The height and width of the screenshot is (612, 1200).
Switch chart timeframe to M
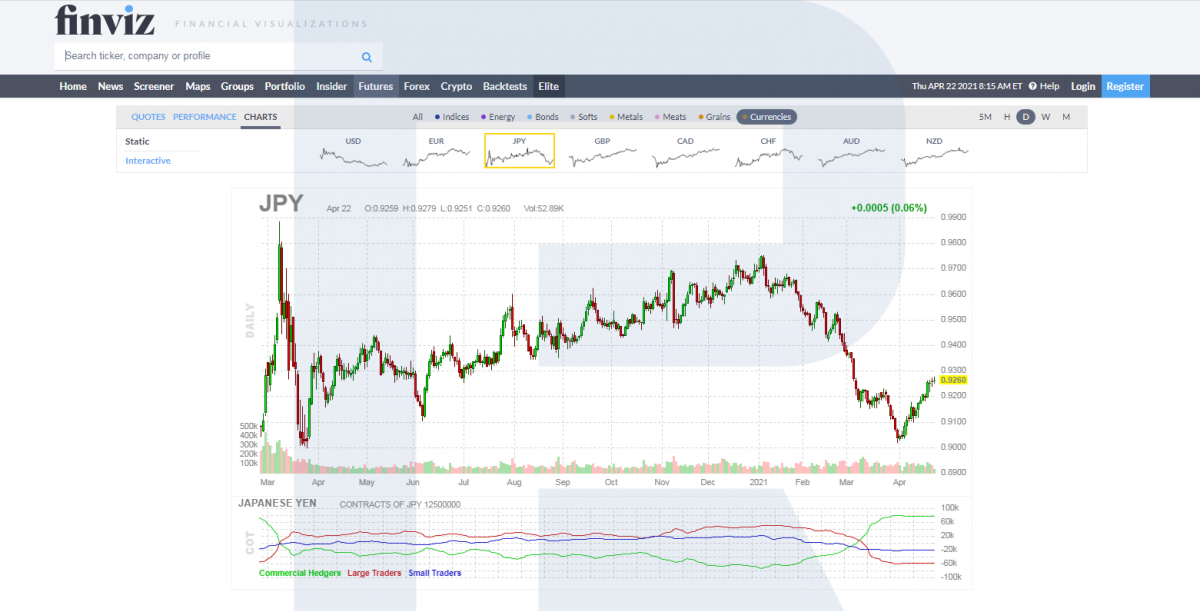pos(1066,117)
